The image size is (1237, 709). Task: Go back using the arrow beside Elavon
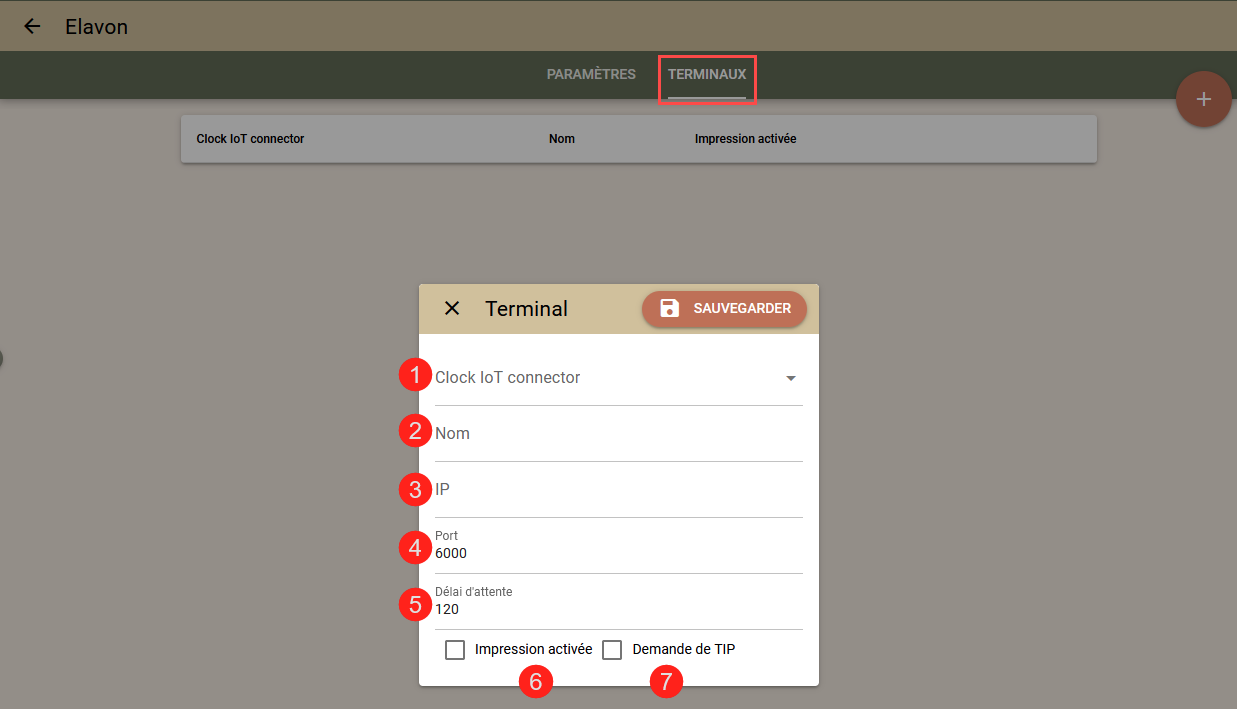[32, 26]
